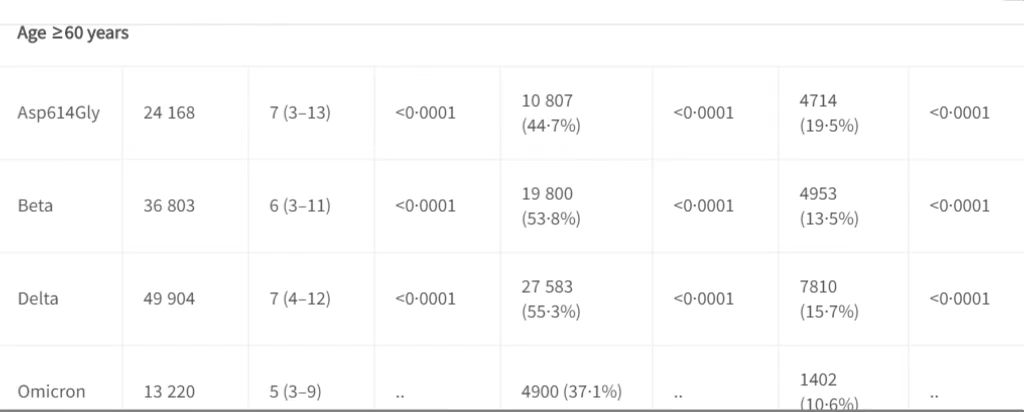Click the 6 (3–11) median cell
The height and width of the screenshot is (412, 1024).
[300, 206]
